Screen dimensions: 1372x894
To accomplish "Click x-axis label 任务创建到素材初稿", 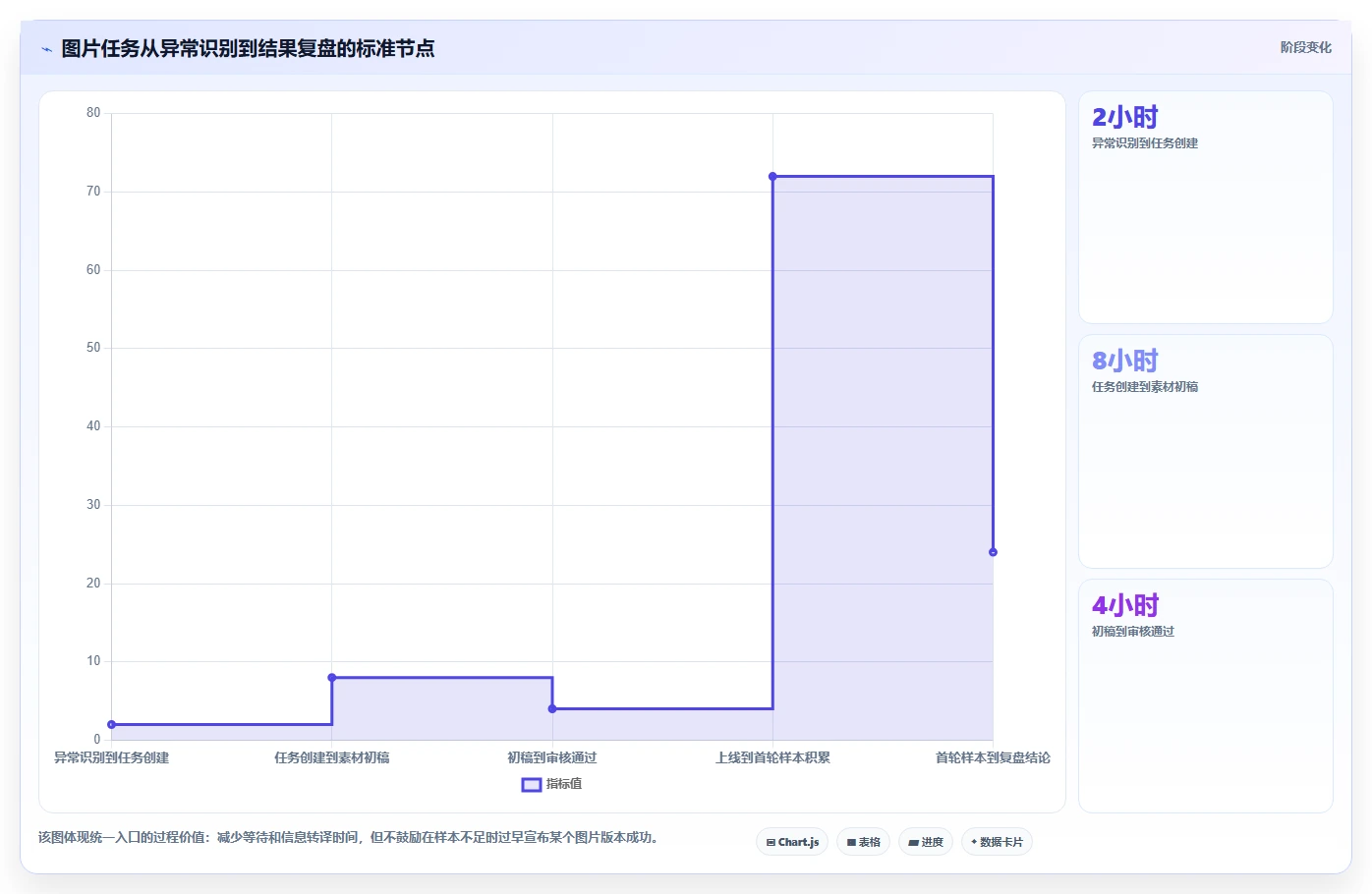I will click(x=332, y=757).
